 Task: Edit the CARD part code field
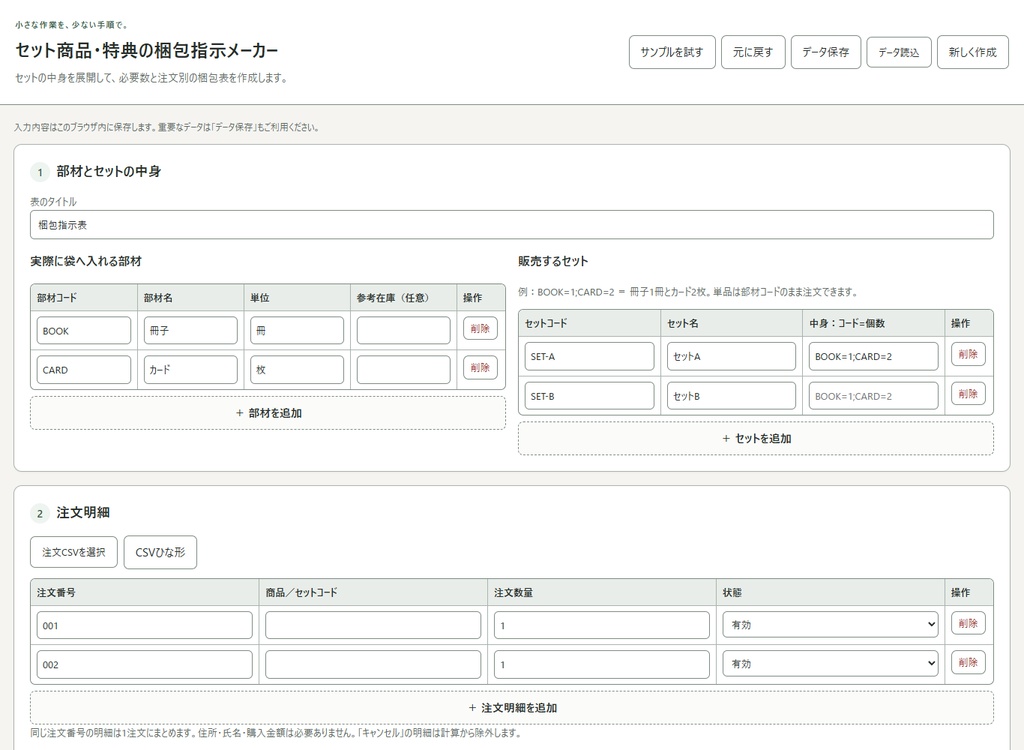[84, 370]
